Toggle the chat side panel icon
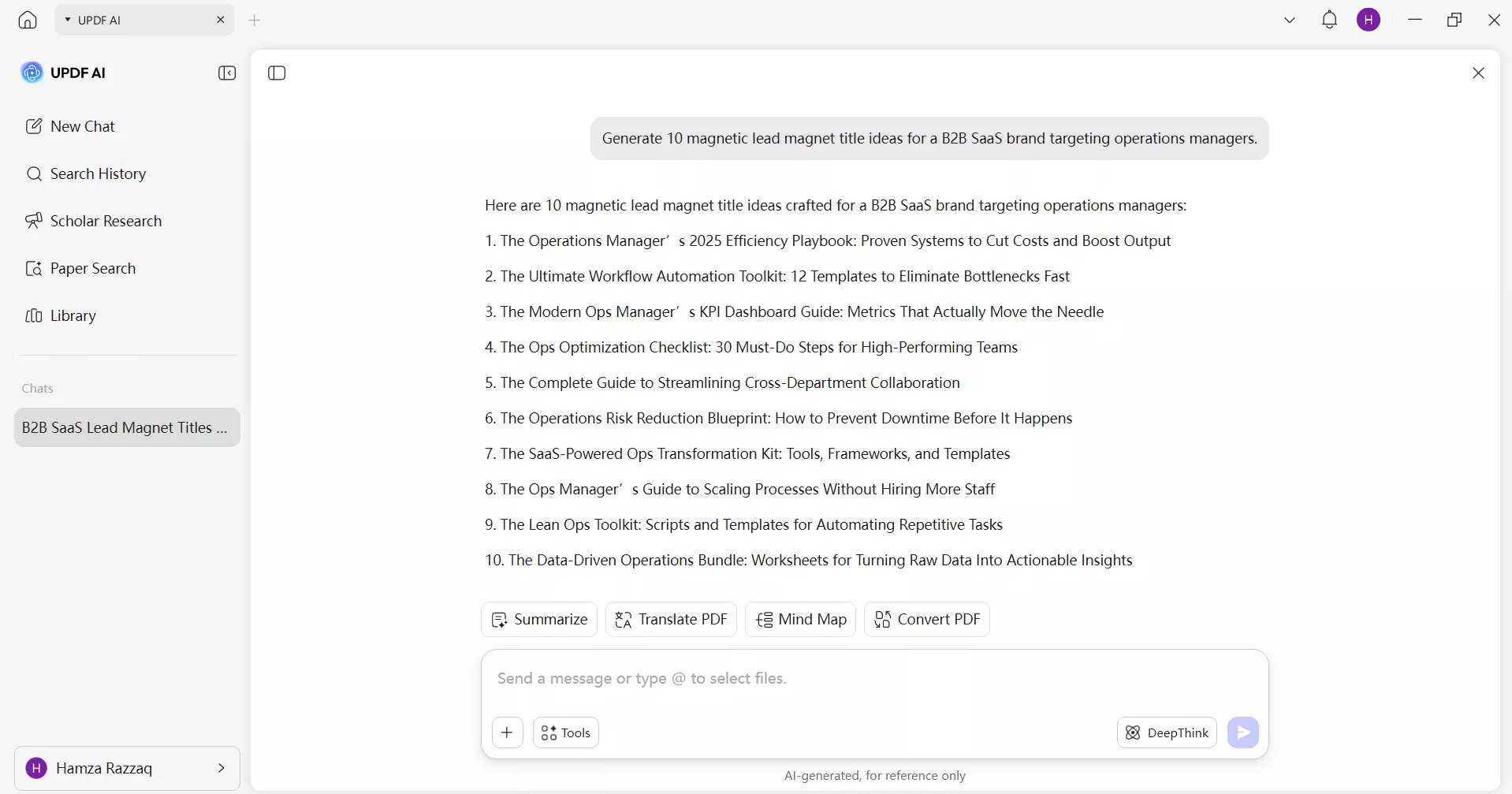The height and width of the screenshot is (794, 1512). point(277,73)
